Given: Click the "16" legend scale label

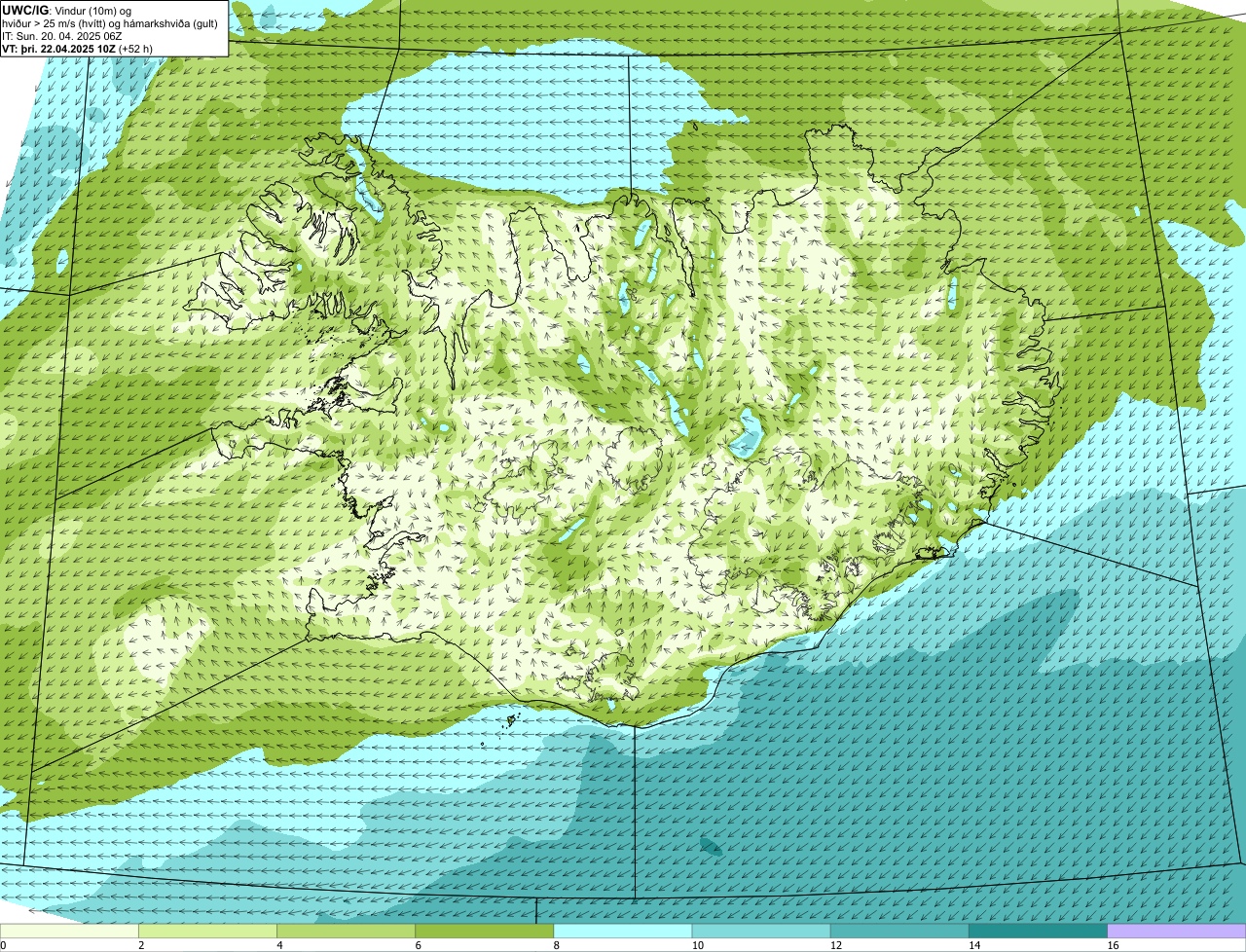Looking at the screenshot, I should click(1113, 945).
